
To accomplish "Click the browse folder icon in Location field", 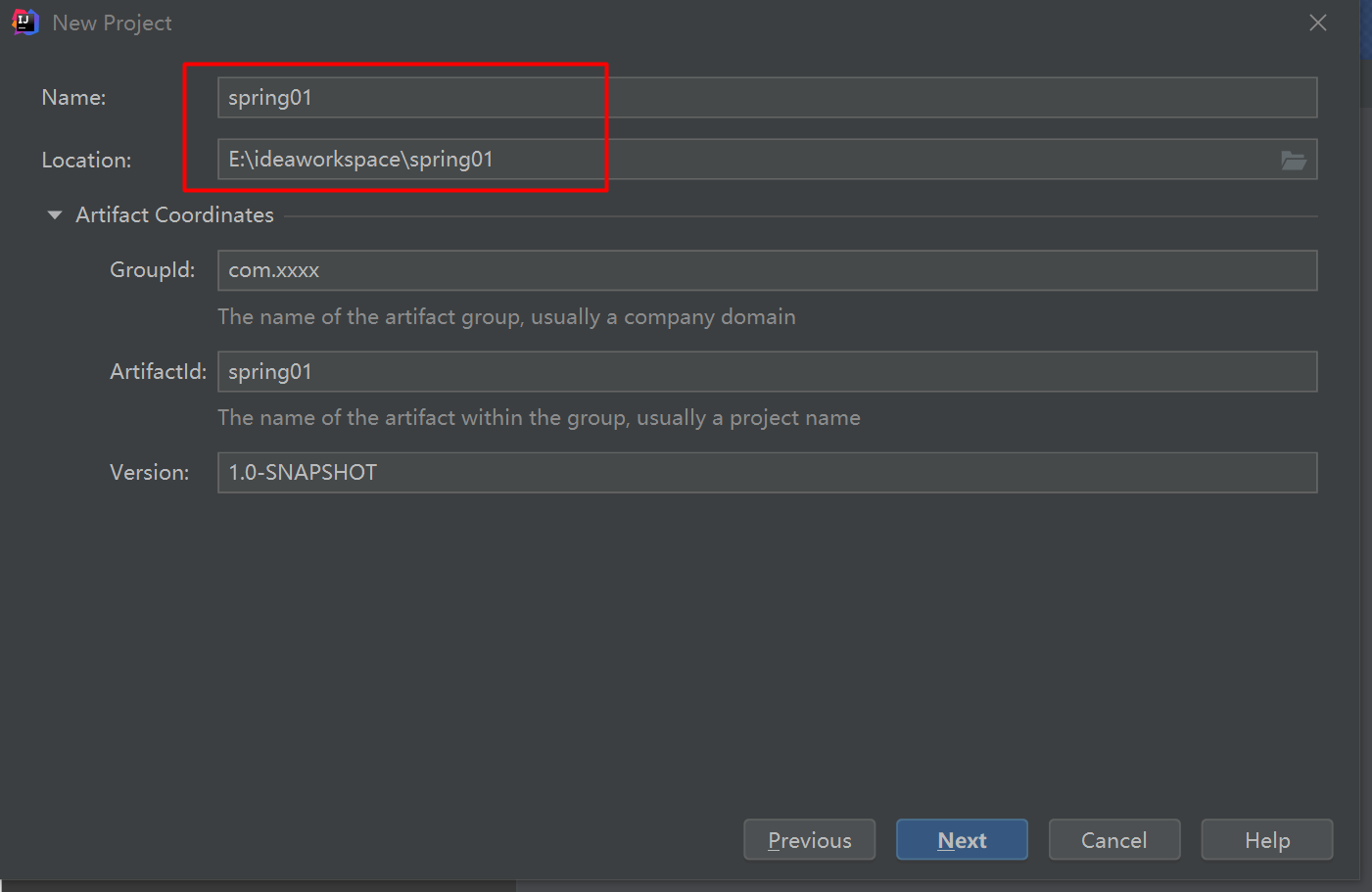I will (1293, 161).
